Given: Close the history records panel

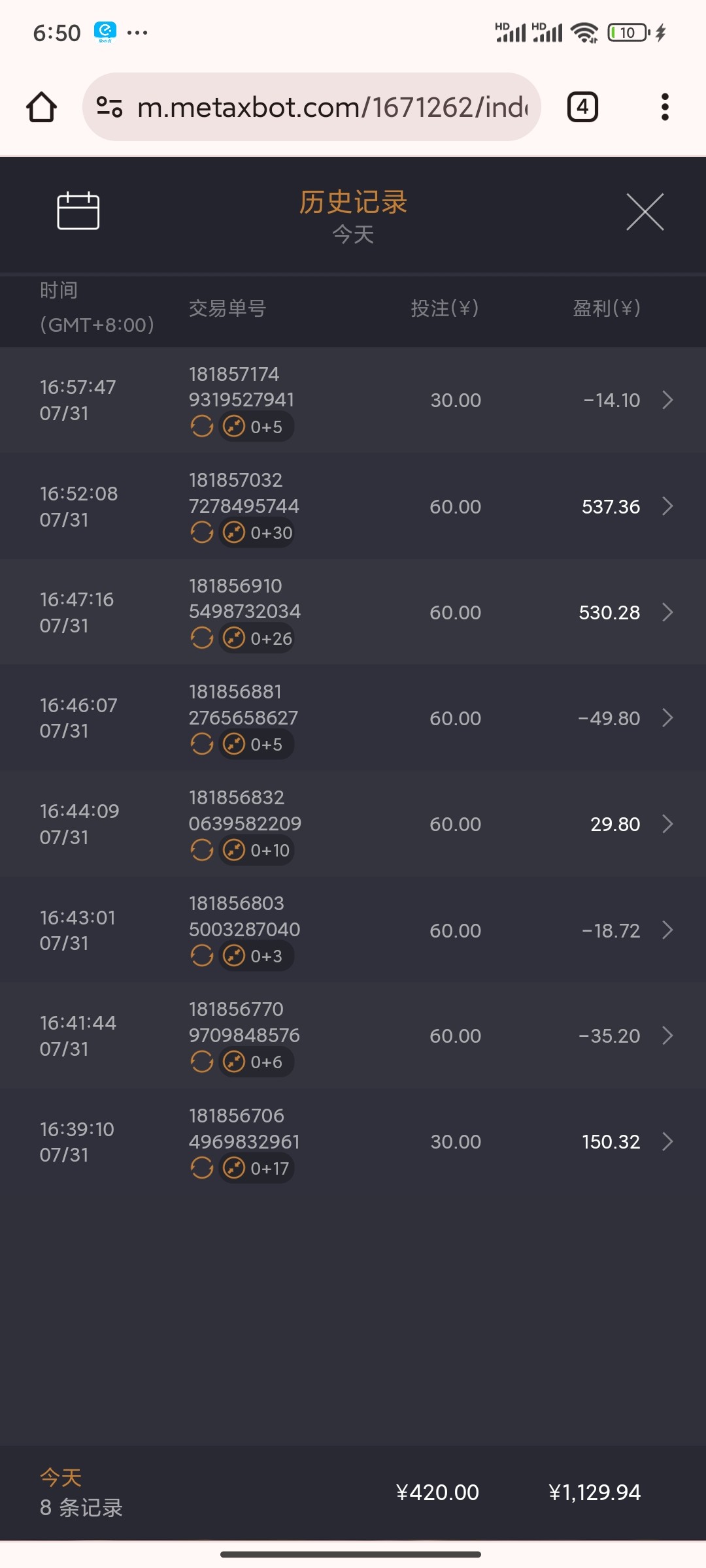Looking at the screenshot, I should (645, 212).
